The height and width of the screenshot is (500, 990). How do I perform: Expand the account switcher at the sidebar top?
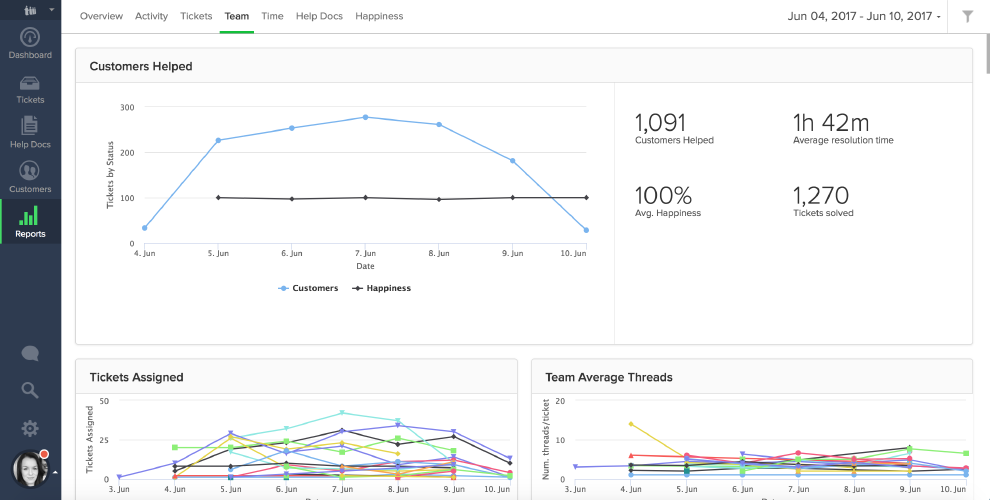point(30,10)
